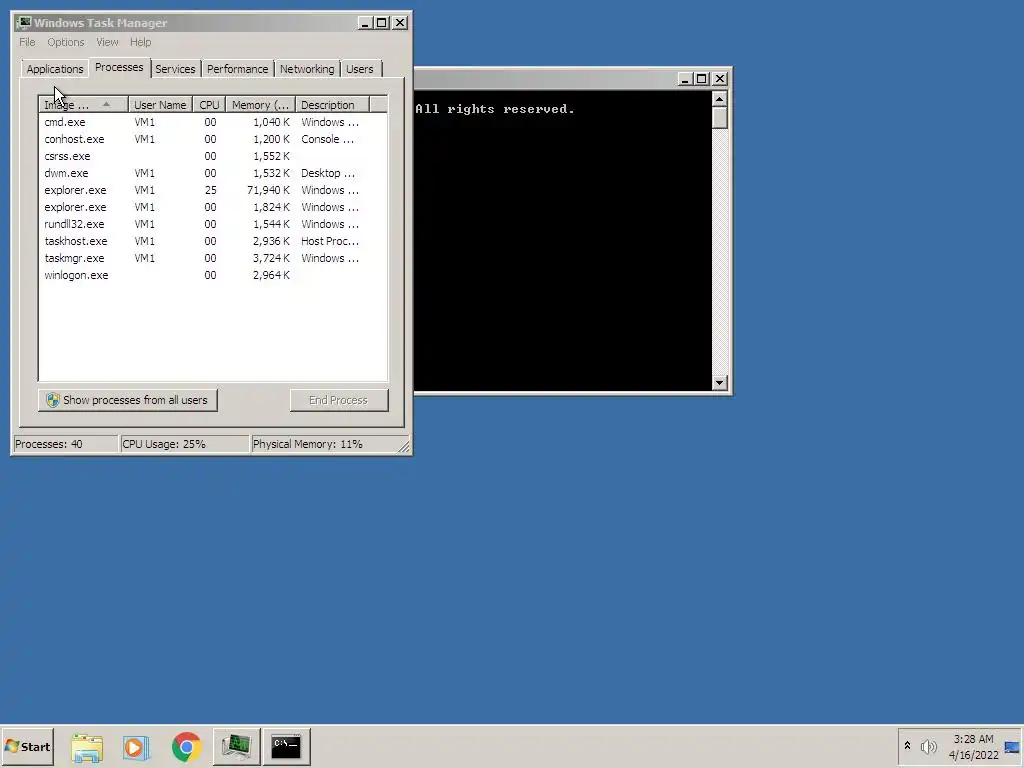Image resolution: width=1024 pixels, height=768 pixels.
Task: Switch to the Services tab
Action: point(175,69)
